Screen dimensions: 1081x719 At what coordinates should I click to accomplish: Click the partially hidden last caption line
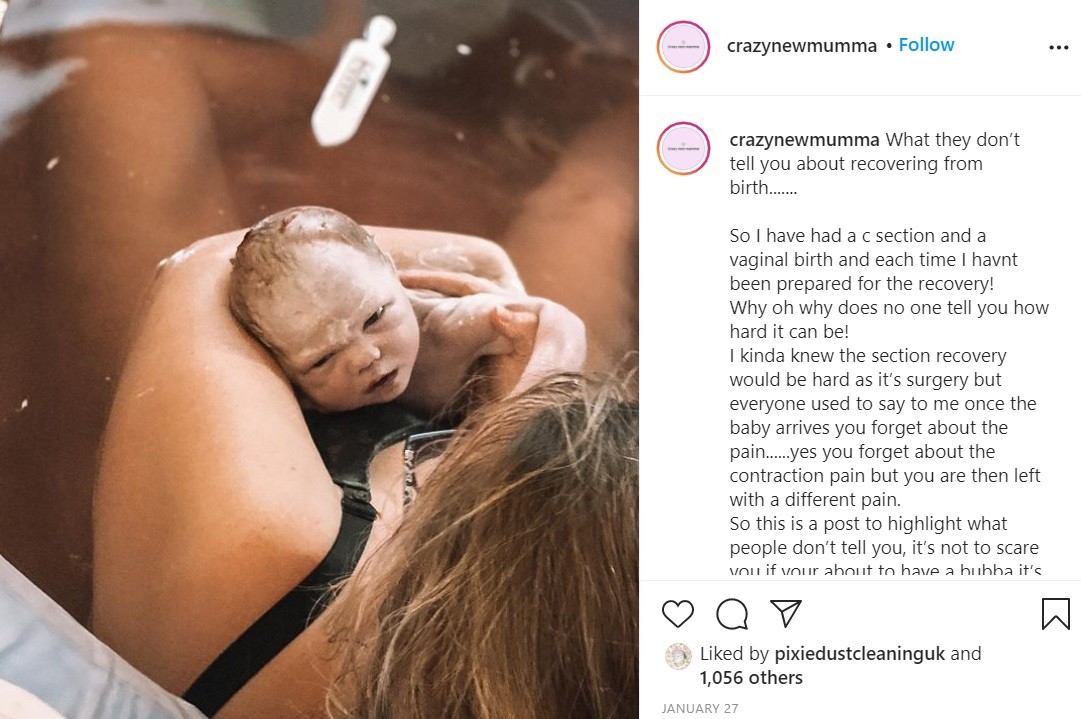885,569
